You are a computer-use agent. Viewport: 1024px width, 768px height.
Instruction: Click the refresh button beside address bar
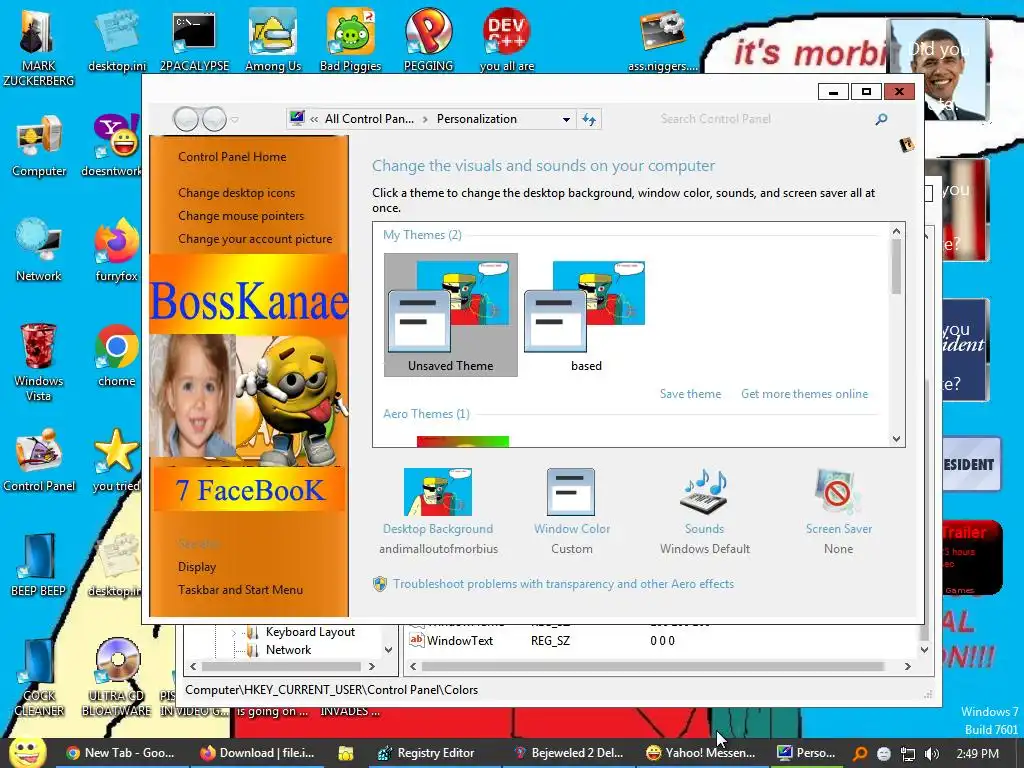pyautogui.click(x=589, y=119)
